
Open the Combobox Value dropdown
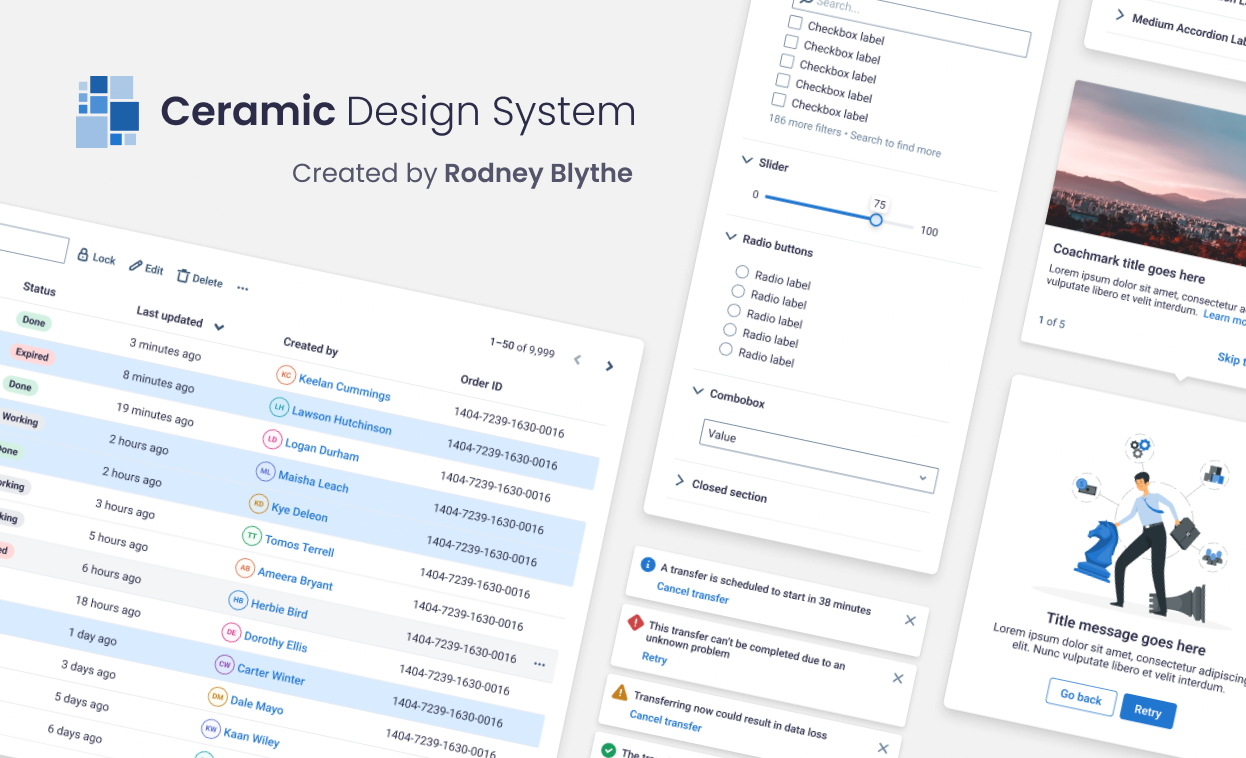click(x=922, y=479)
